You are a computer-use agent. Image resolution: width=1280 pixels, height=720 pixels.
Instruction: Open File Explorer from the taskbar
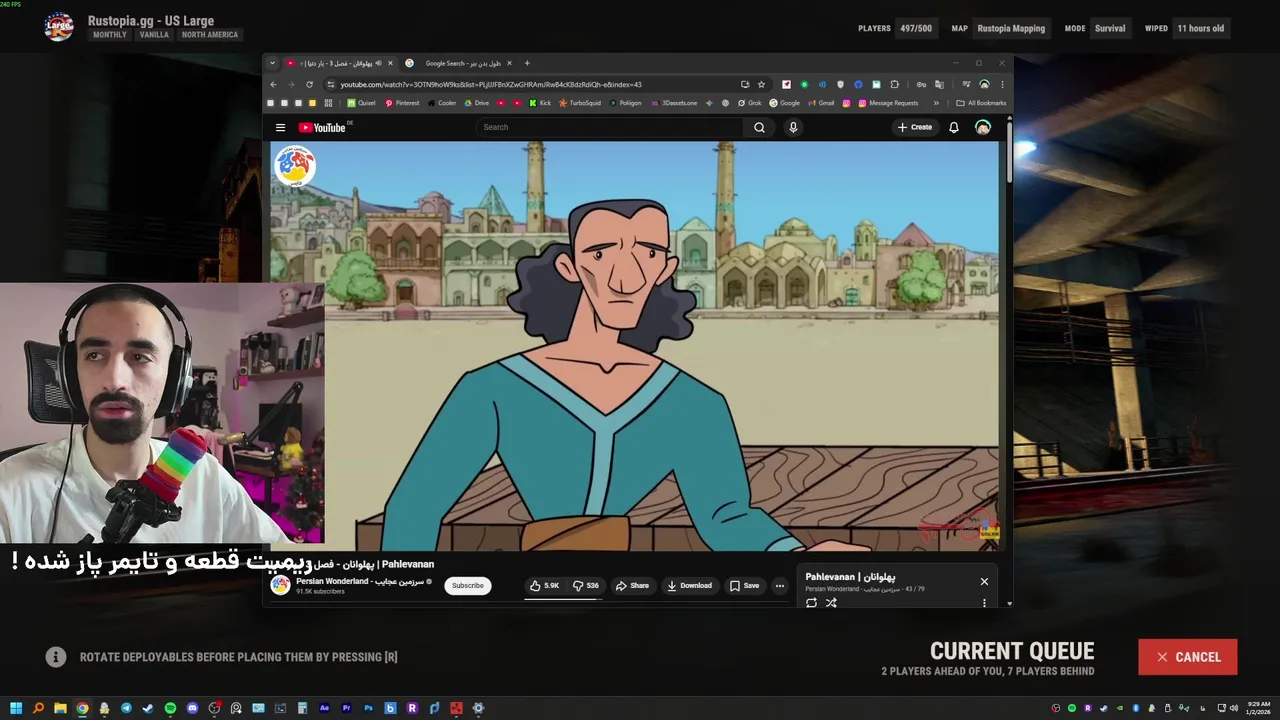point(60,708)
